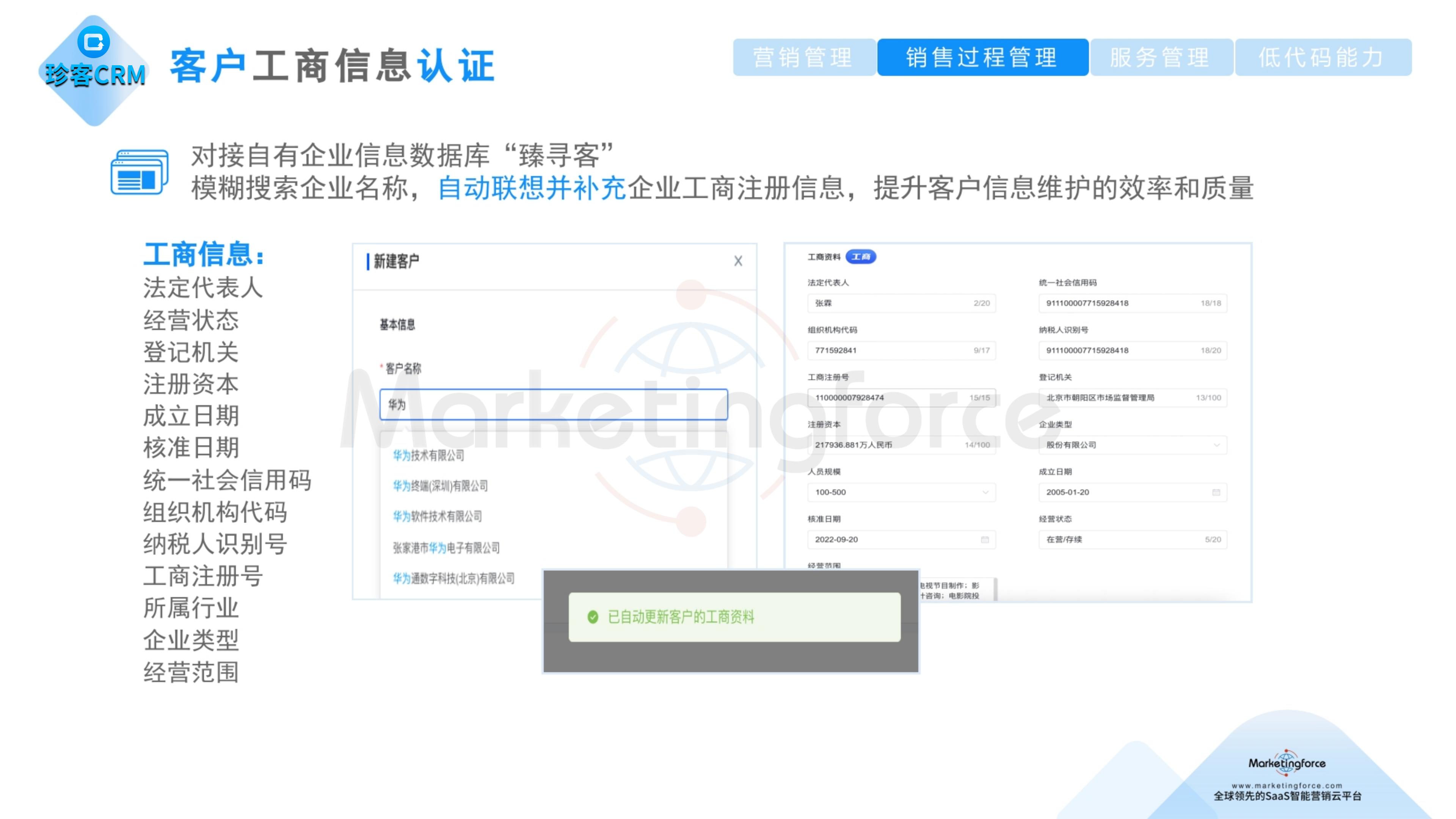Switch to the 服务管理 tab
Viewport: 1456px width, 819px height.
[1160, 57]
